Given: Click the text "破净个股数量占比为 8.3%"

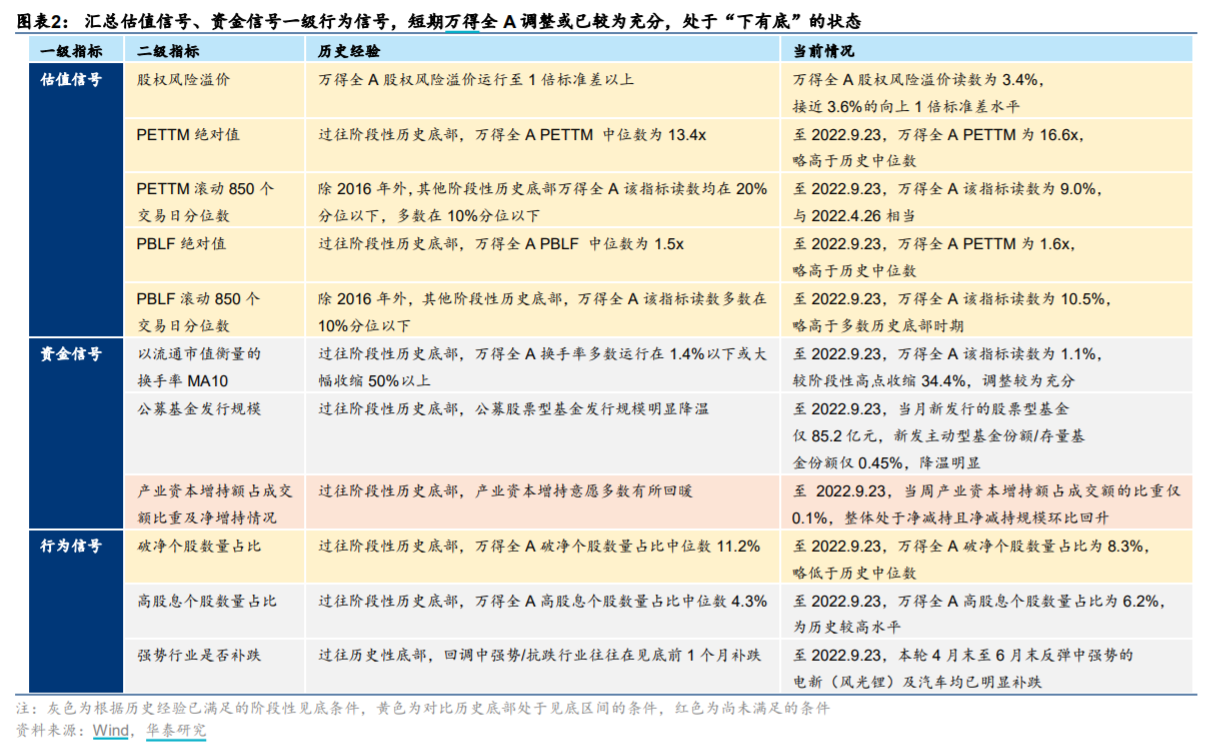Looking at the screenshot, I should tap(1056, 546).
